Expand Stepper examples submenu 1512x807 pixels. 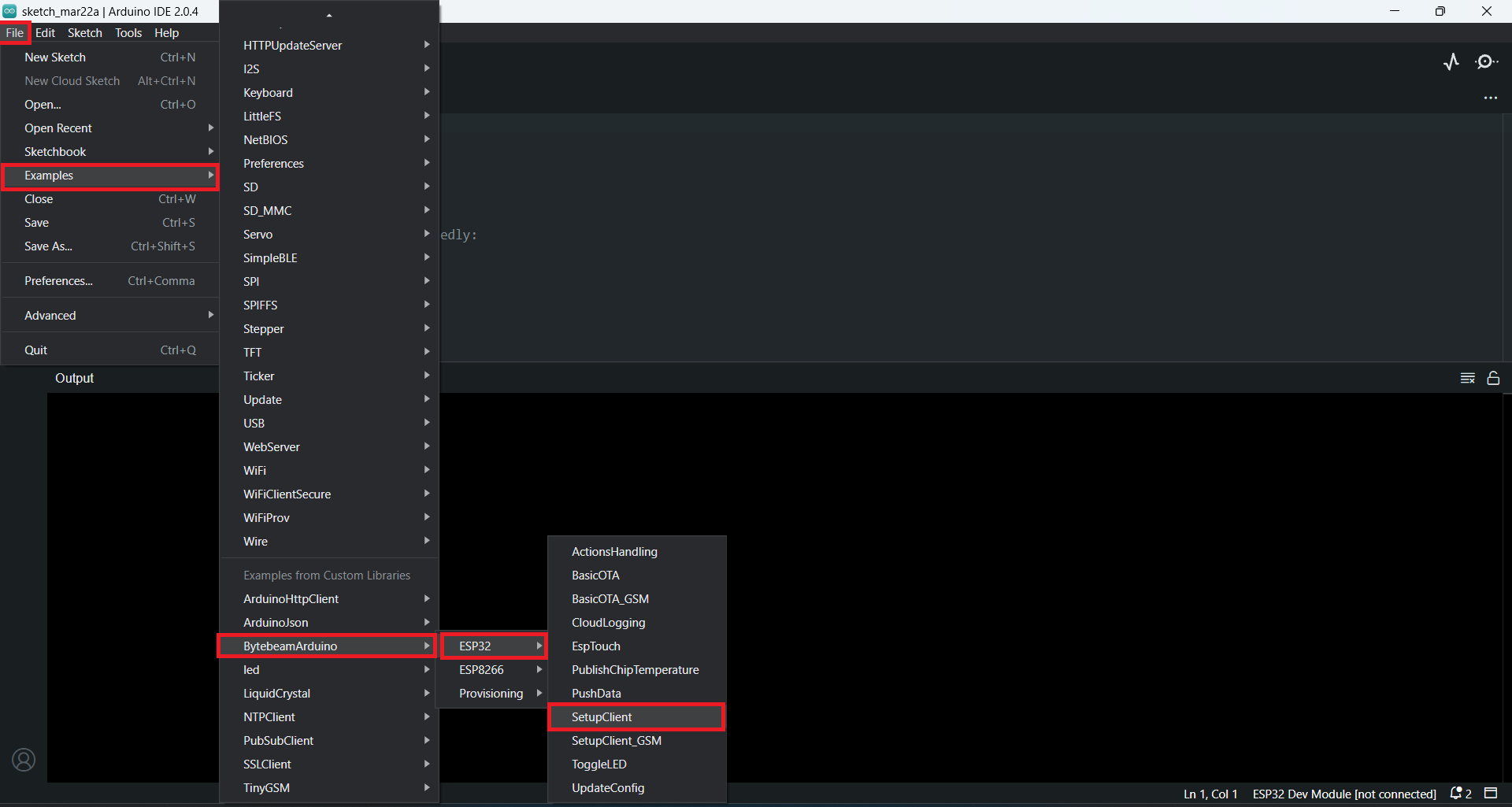coord(328,329)
